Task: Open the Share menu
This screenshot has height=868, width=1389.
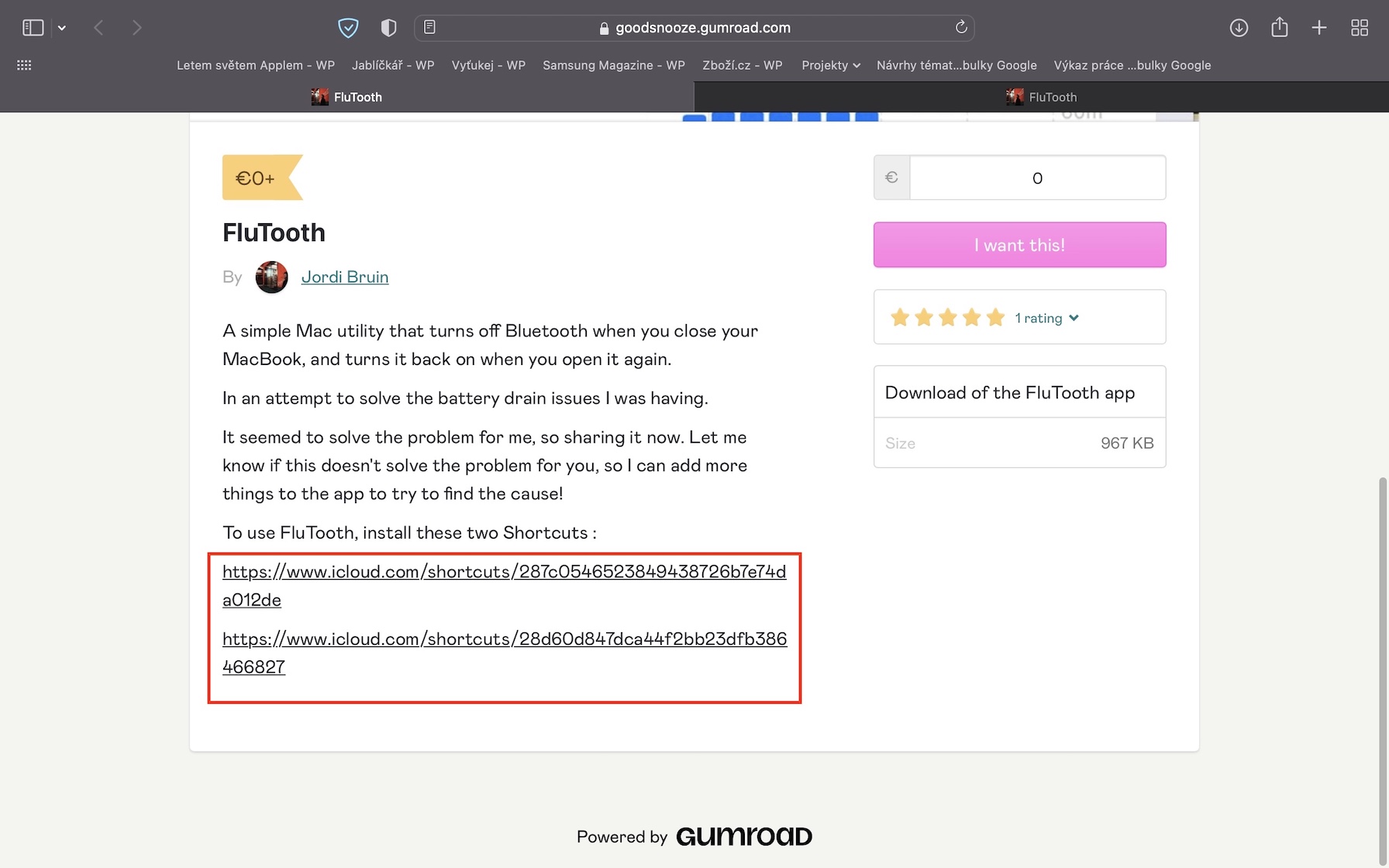Action: coord(1280,27)
